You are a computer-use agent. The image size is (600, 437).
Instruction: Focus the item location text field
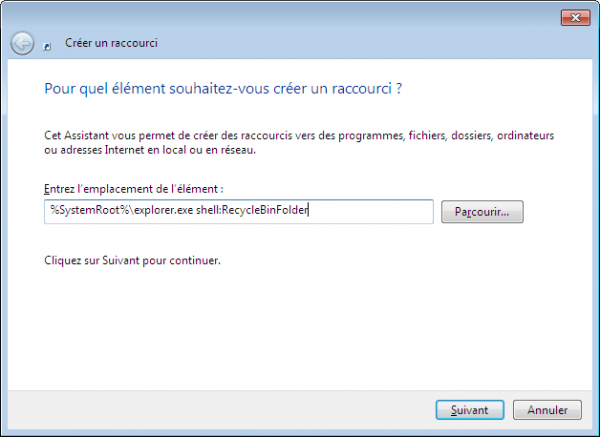(239, 211)
